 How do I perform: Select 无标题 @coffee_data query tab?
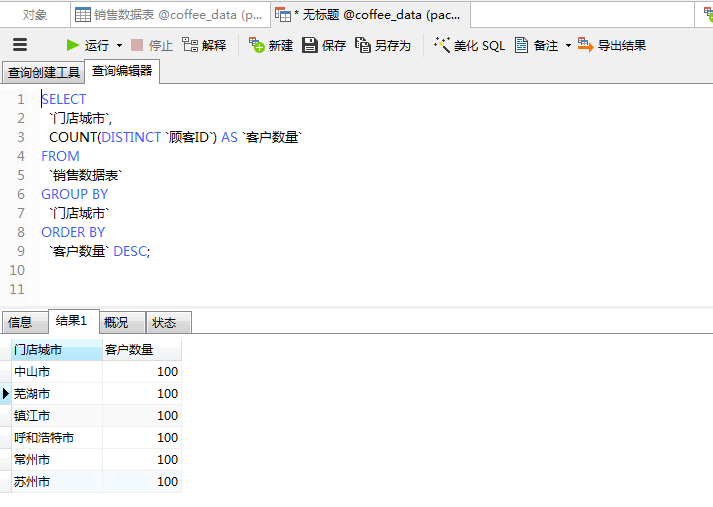click(370, 15)
